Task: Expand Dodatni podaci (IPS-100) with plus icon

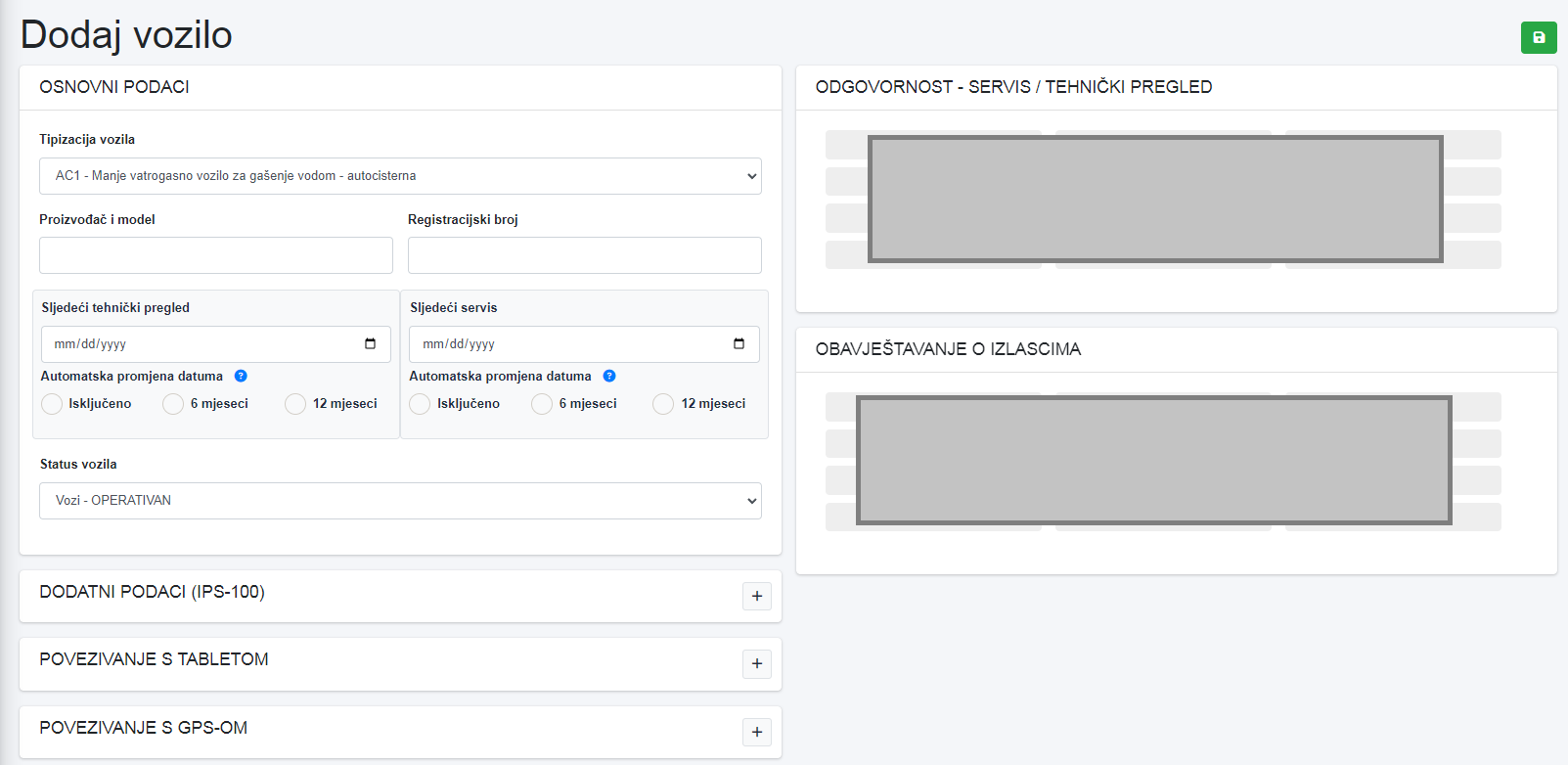Action: tap(756, 596)
